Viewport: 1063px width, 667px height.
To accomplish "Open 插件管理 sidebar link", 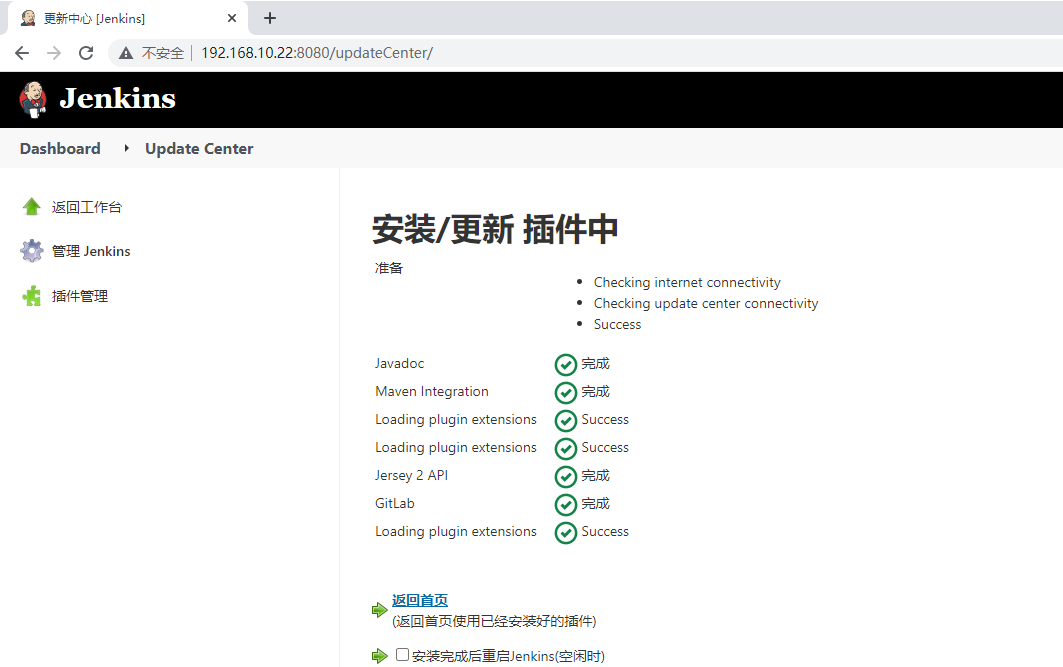I will pos(80,296).
